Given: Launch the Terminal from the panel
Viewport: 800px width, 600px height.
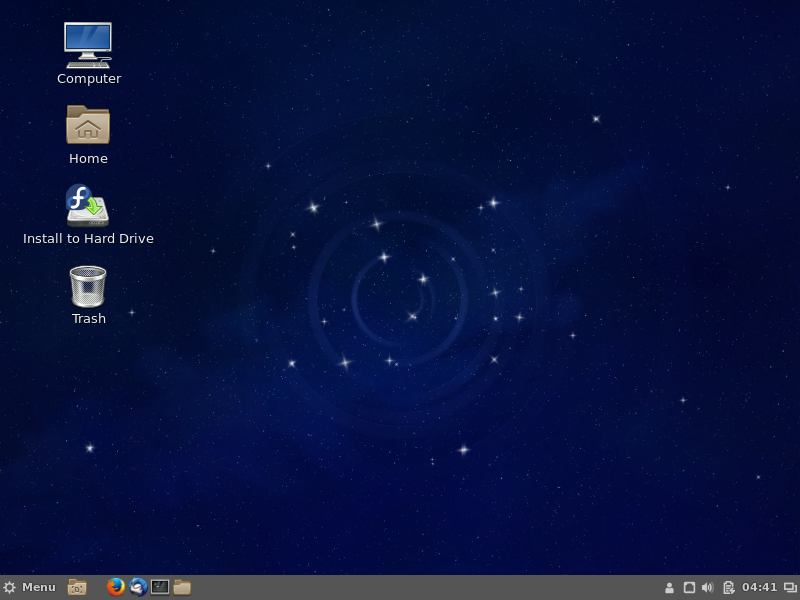Looking at the screenshot, I should click(x=160, y=587).
